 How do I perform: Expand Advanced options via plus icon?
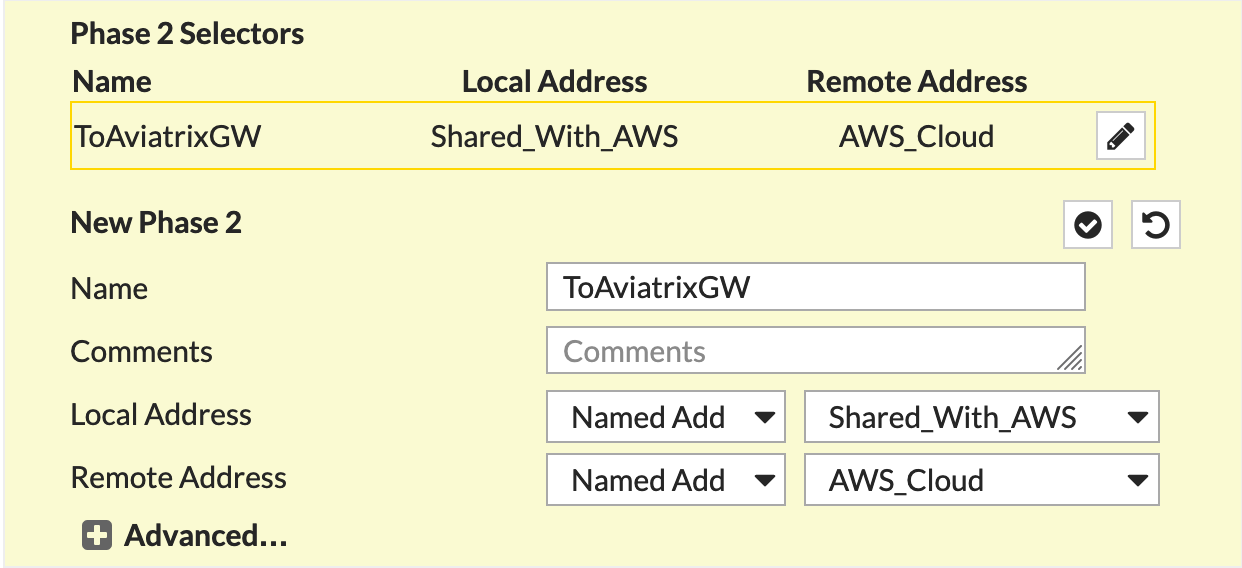click(96, 536)
